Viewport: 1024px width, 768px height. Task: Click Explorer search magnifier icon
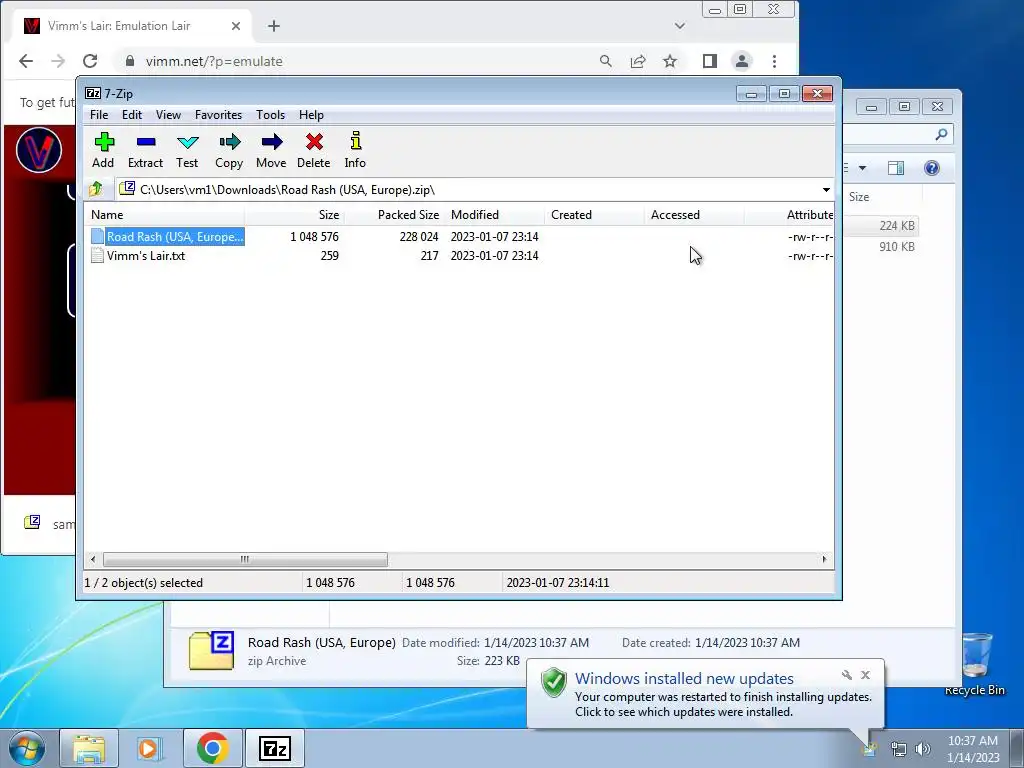[941, 135]
